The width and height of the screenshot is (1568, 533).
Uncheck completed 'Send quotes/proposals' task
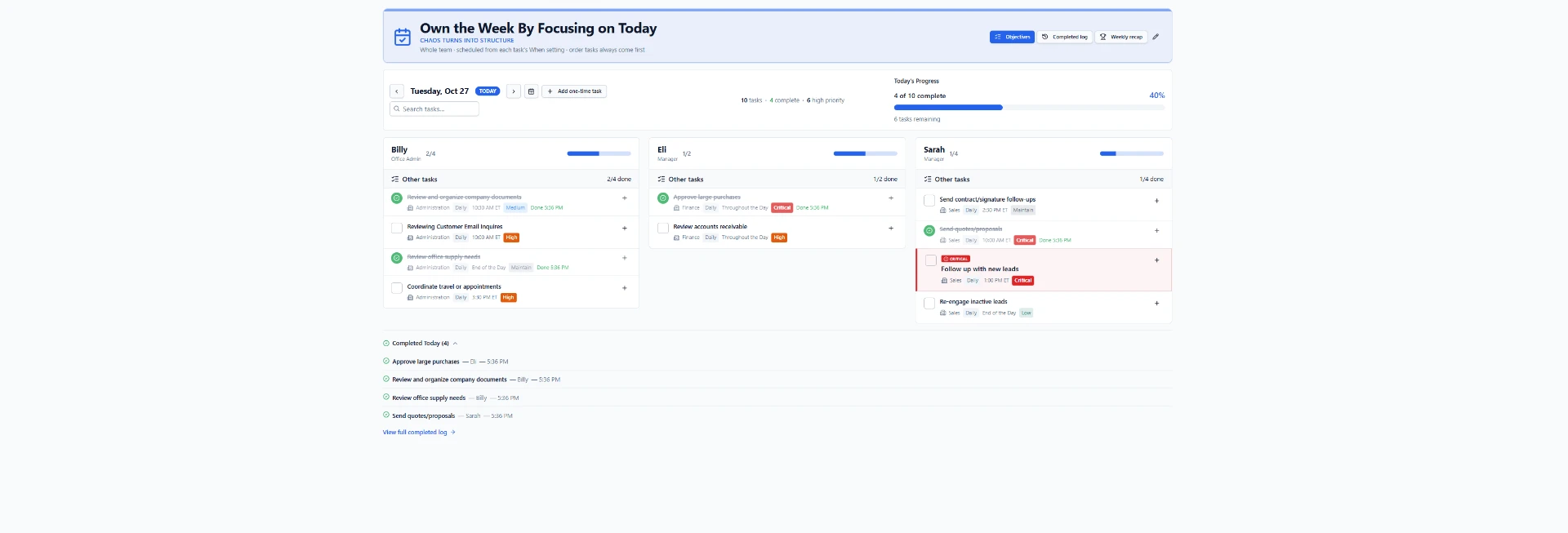pos(929,231)
